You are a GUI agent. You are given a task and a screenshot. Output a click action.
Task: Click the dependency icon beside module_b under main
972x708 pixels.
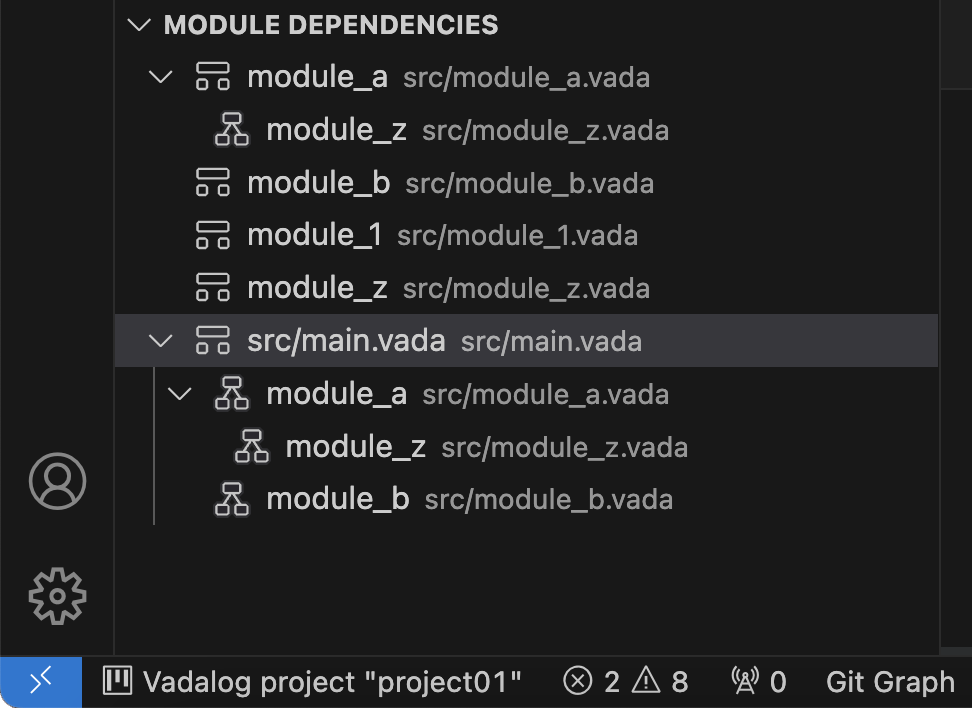tap(232, 499)
